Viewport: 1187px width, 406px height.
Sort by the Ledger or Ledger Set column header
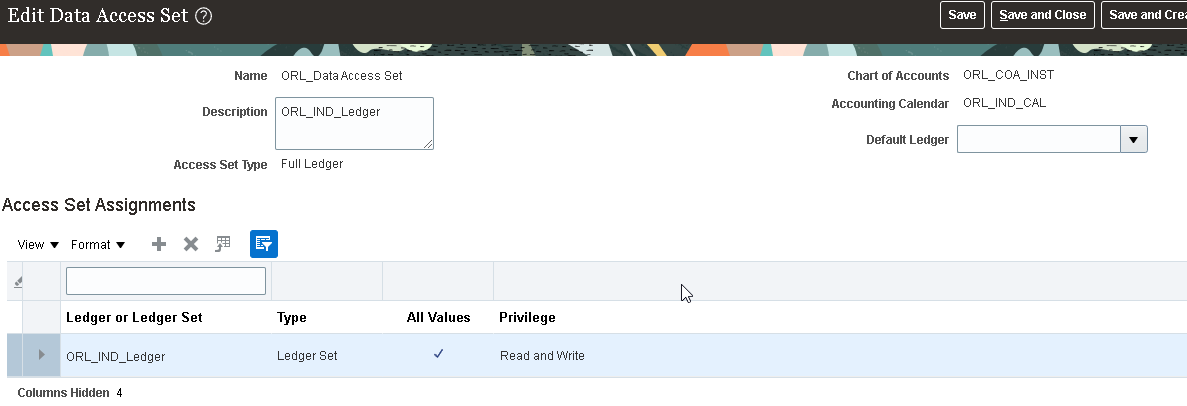[x=134, y=317]
